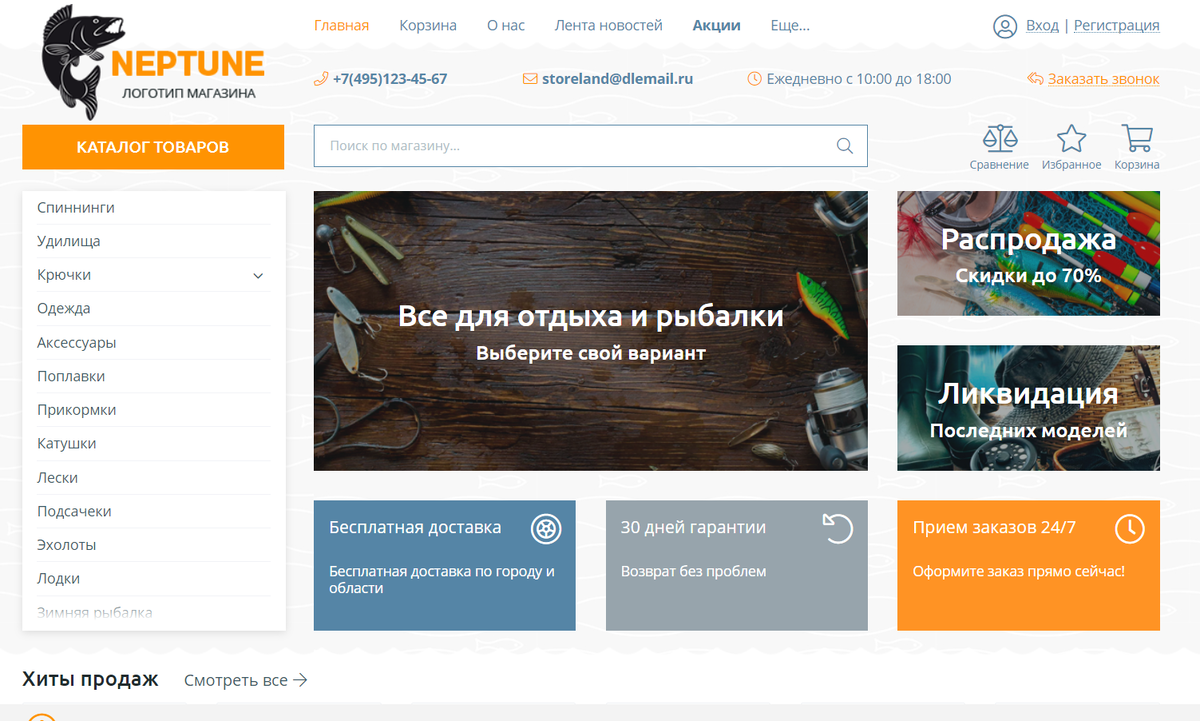Image resolution: width=1200 pixels, height=721 pixels.
Task: Open the Корзина shopping cart icon
Action: pyautogui.click(x=1136, y=140)
